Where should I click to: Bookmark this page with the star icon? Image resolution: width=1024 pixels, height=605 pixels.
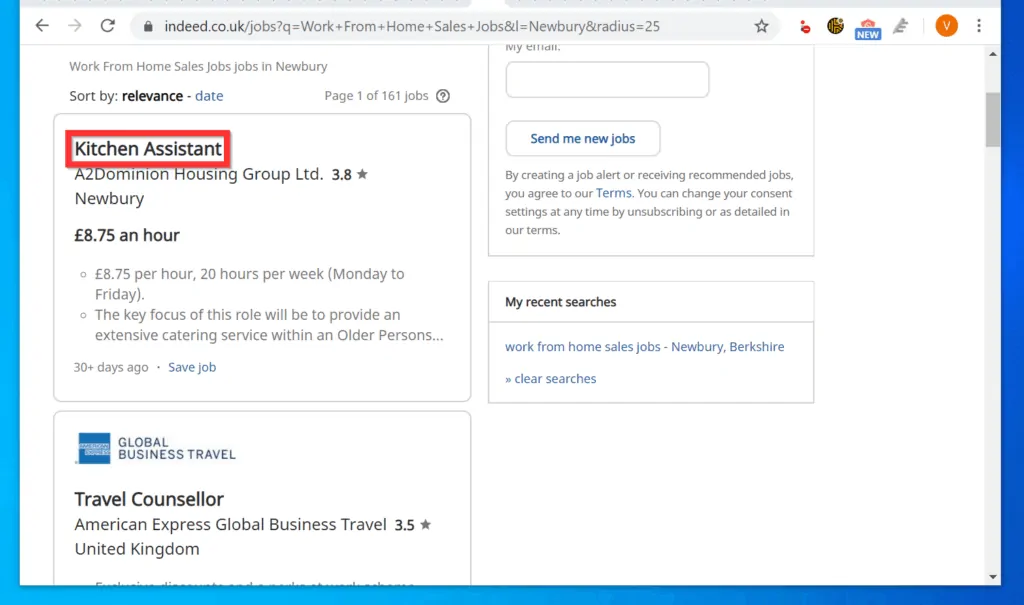761,27
